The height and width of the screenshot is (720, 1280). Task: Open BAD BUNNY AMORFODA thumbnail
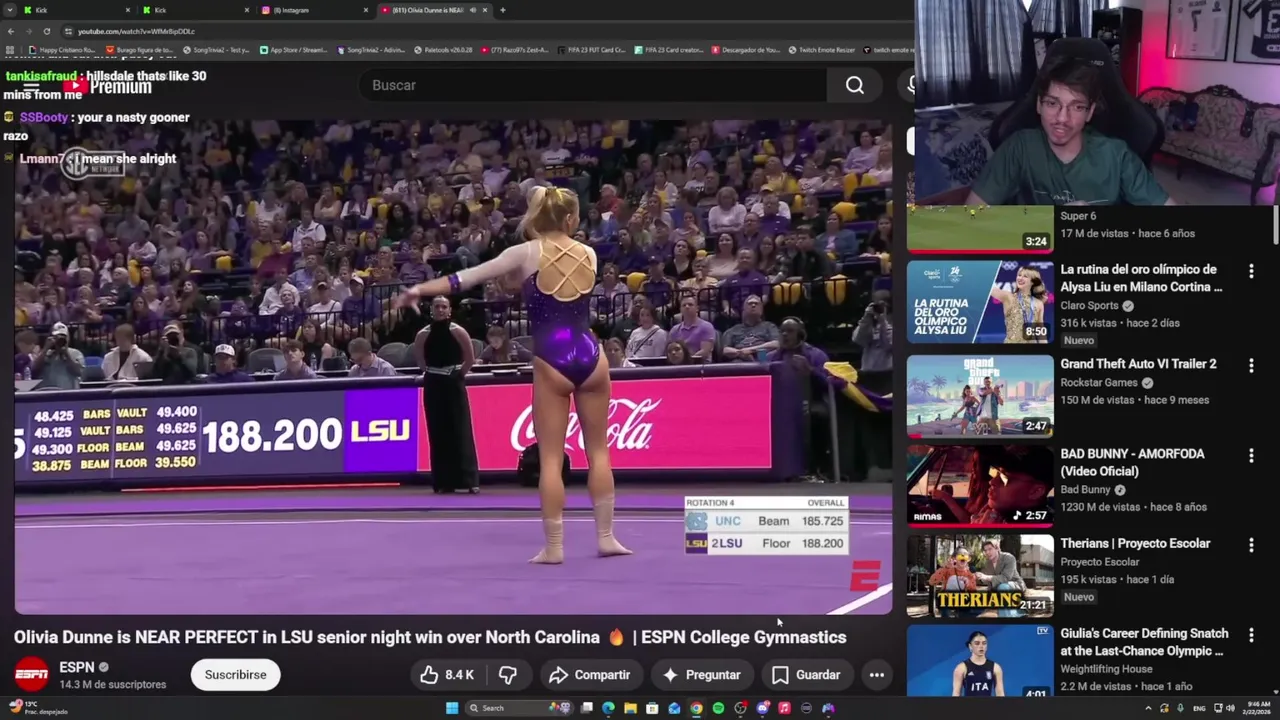coord(980,486)
